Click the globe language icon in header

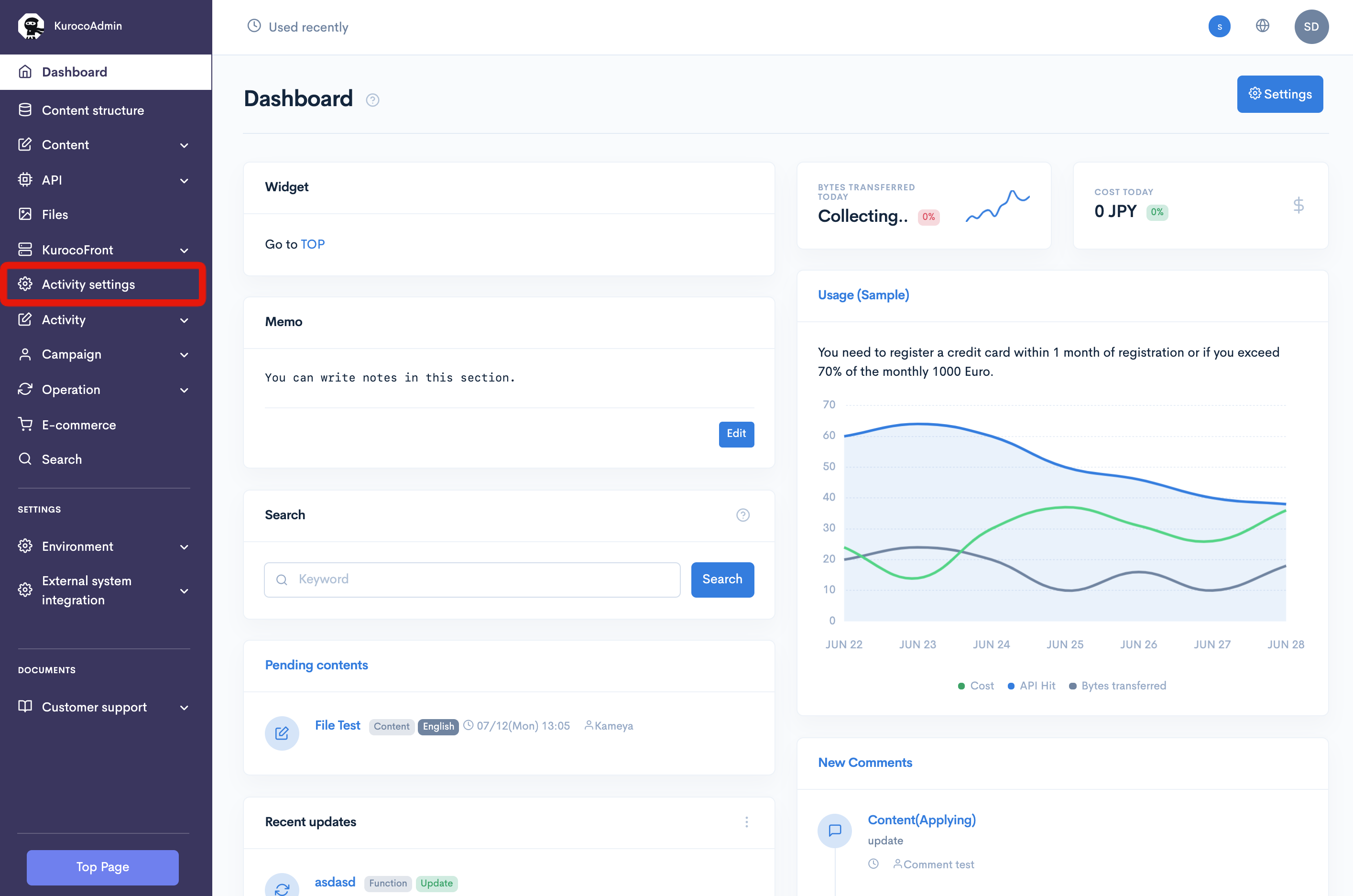point(1263,26)
